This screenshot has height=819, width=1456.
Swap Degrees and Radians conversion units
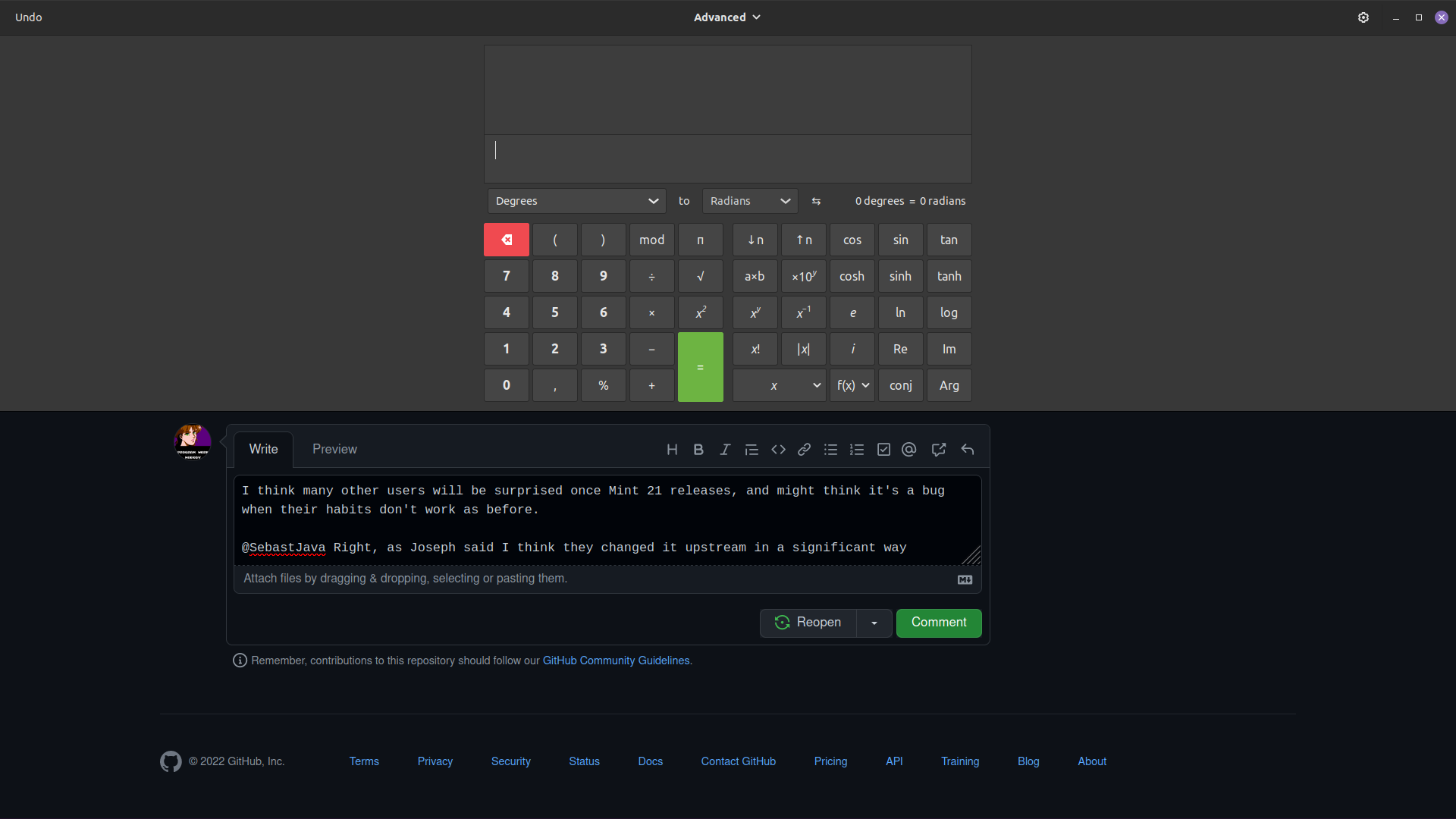816,201
